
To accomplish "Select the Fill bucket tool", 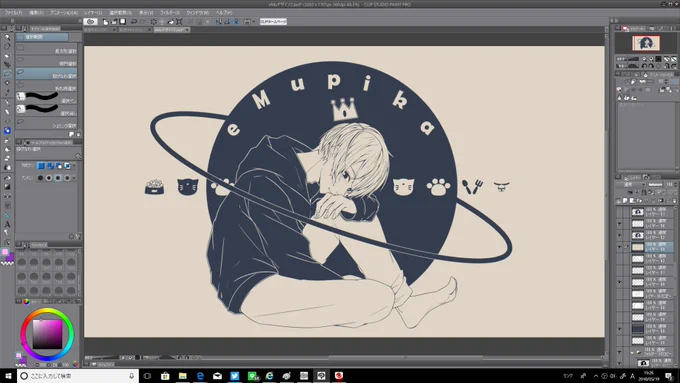I will point(7,177).
